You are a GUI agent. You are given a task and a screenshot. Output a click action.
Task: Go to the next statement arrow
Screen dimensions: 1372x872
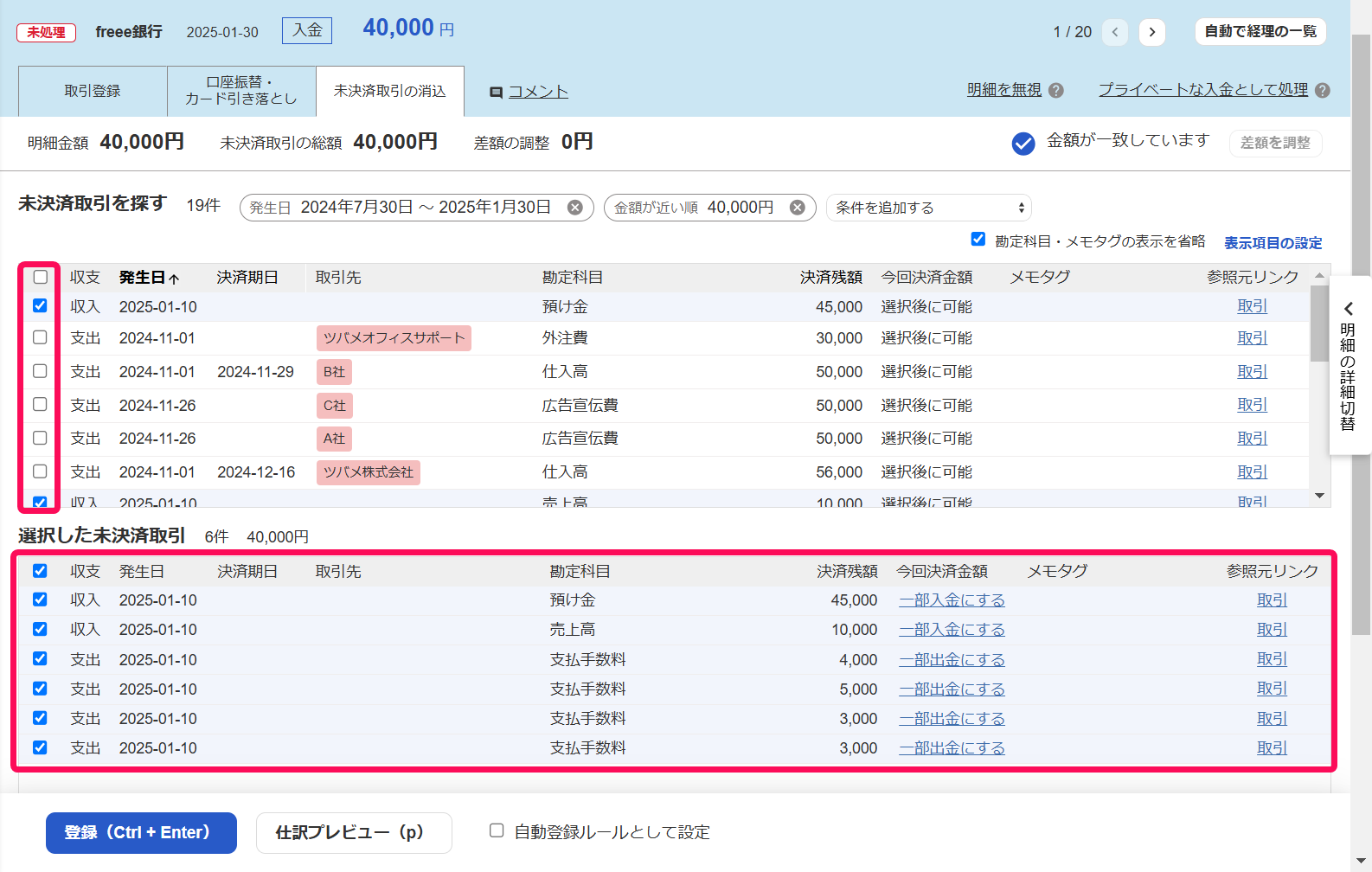[1151, 32]
